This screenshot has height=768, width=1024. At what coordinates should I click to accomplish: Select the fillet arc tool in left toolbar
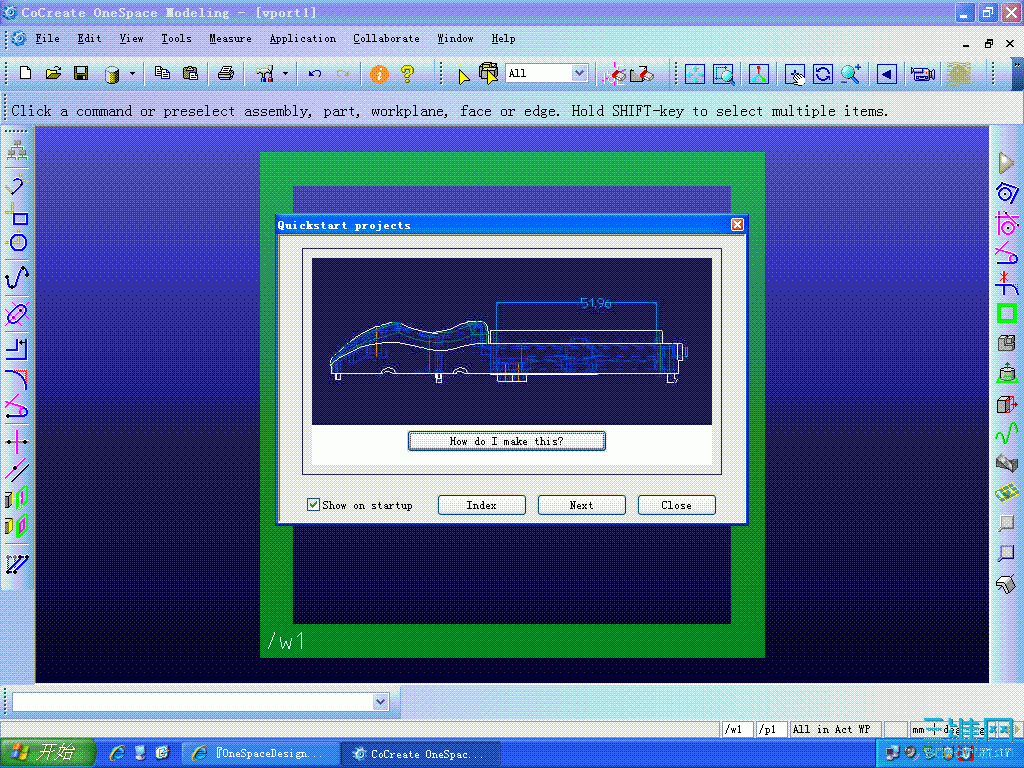(17, 379)
